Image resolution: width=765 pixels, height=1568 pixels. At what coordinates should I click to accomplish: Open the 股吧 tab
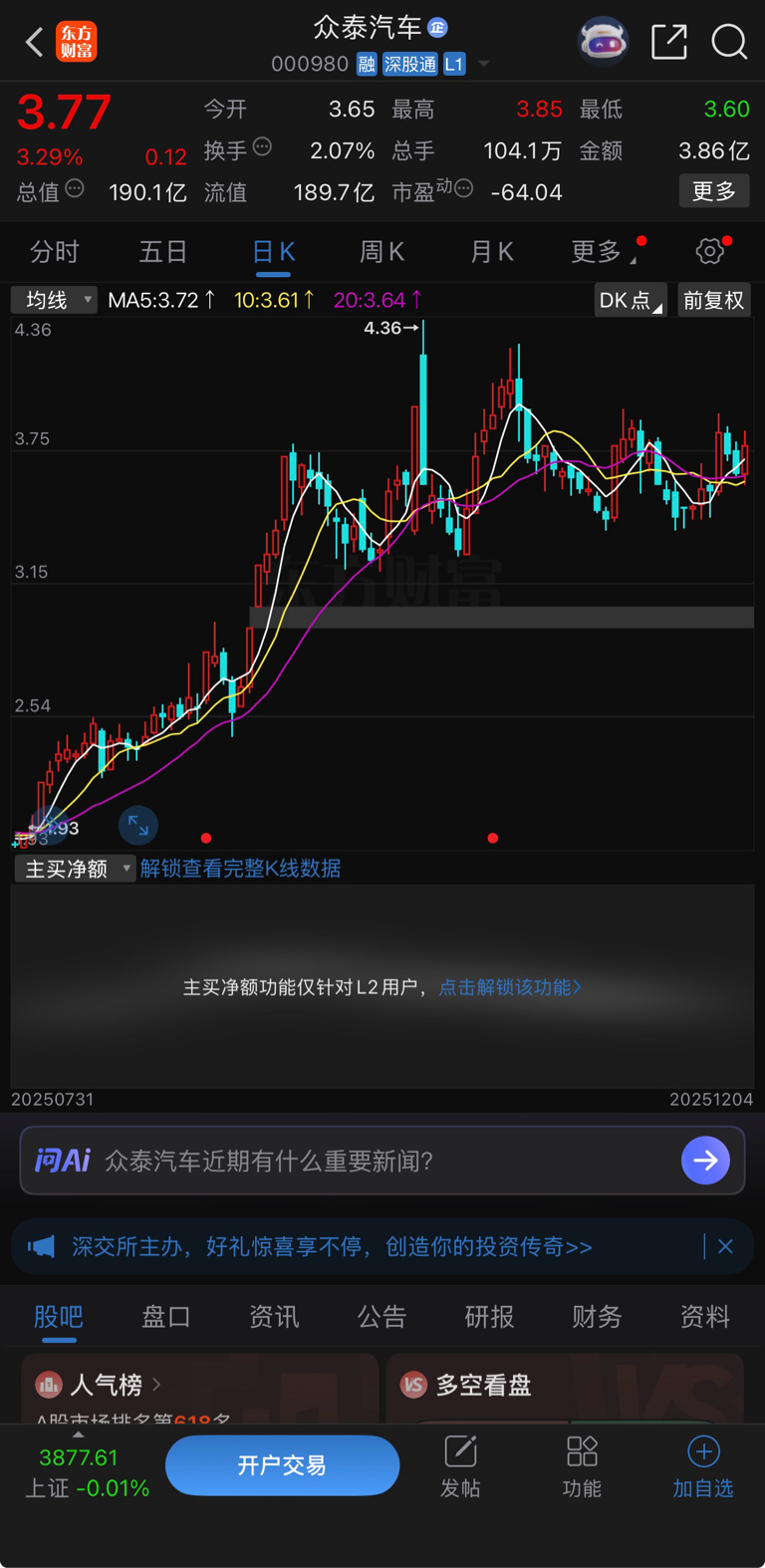[x=59, y=1317]
